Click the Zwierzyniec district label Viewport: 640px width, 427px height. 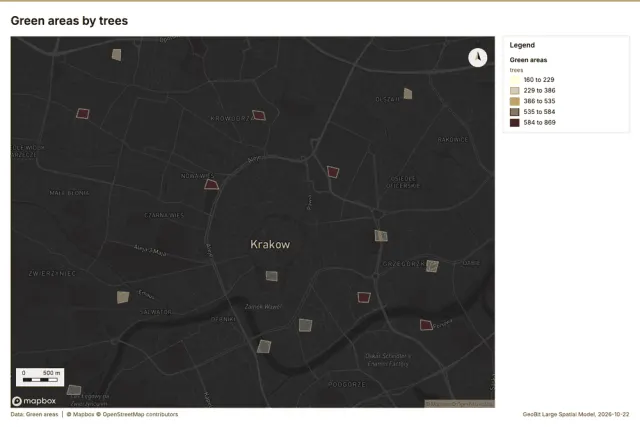pos(52,274)
